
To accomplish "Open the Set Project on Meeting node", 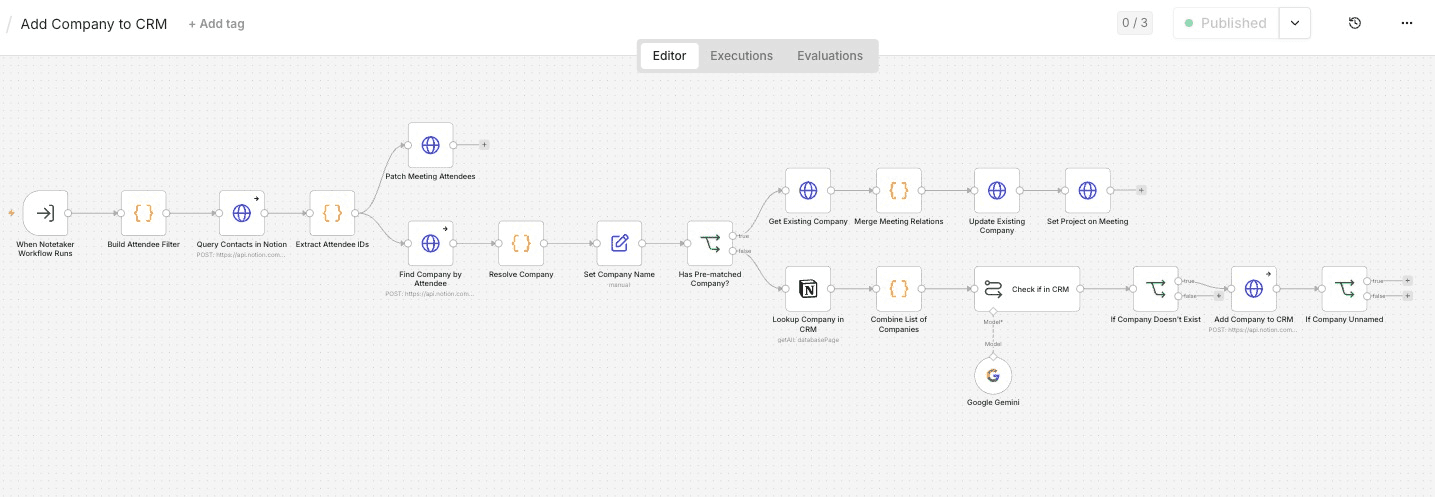I will (x=1088, y=190).
